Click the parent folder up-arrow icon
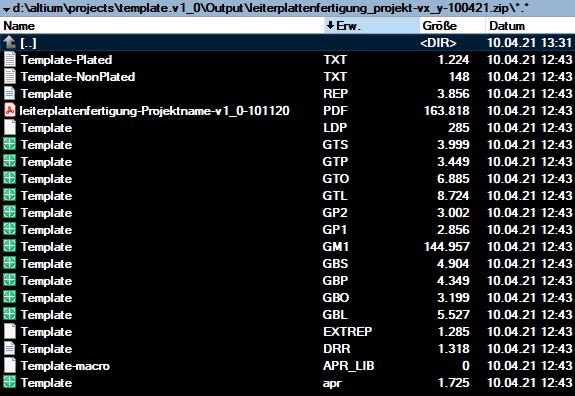This screenshot has width=575, height=396. click(10, 43)
